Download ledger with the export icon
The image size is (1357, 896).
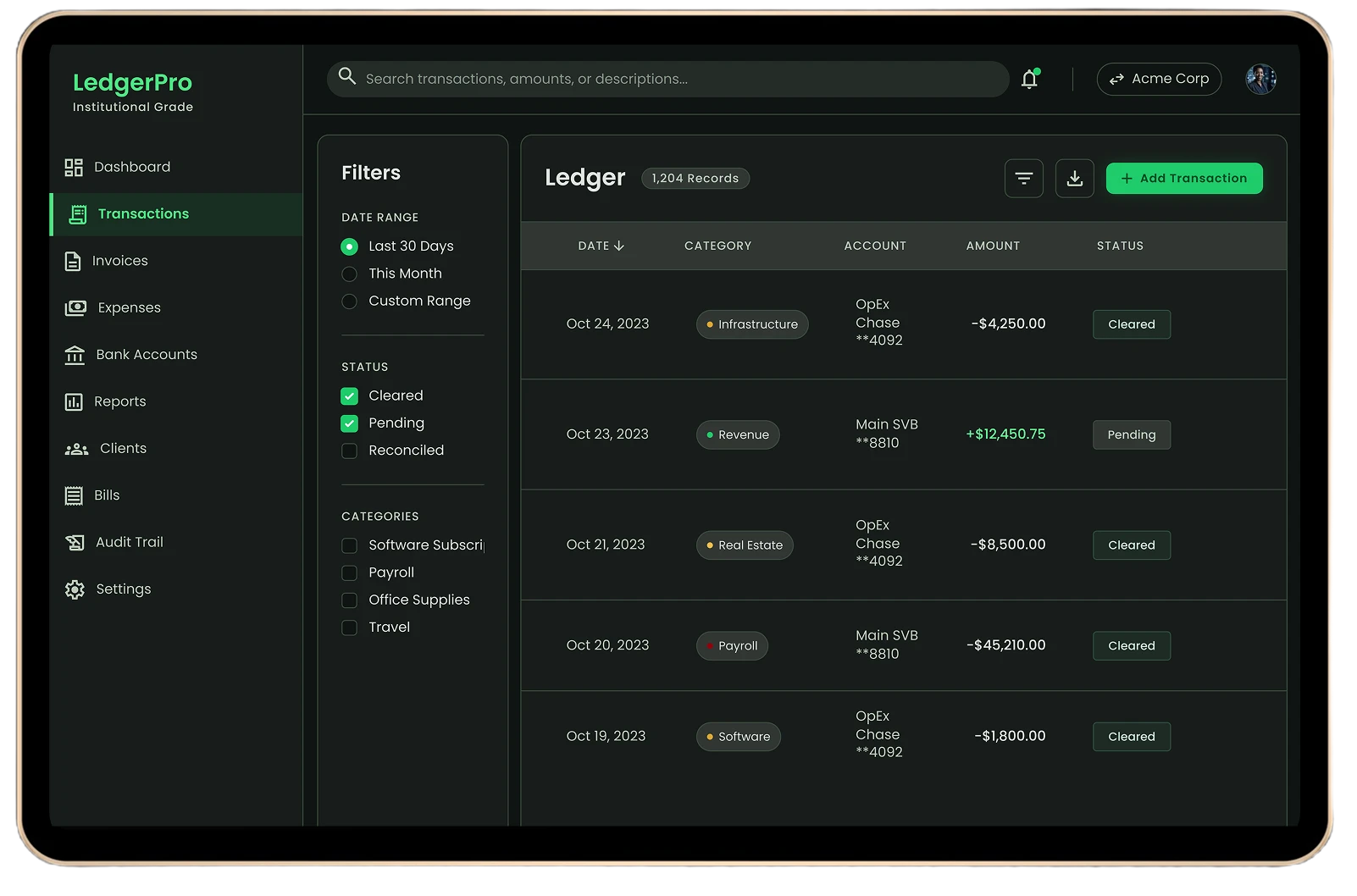pyautogui.click(x=1074, y=179)
